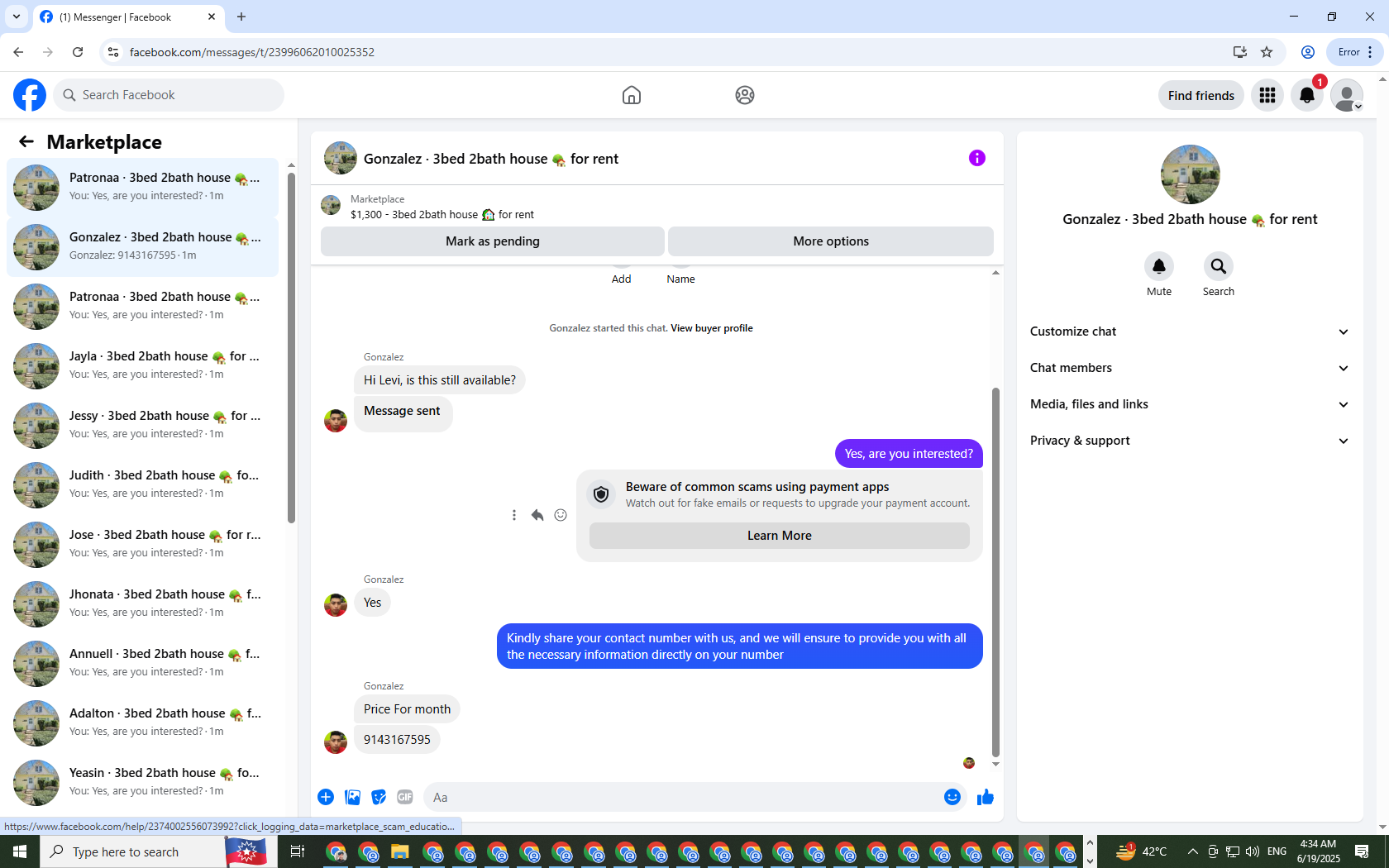Open emoji picker in message box
The image size is (1389, 868).
click(952, 797)
